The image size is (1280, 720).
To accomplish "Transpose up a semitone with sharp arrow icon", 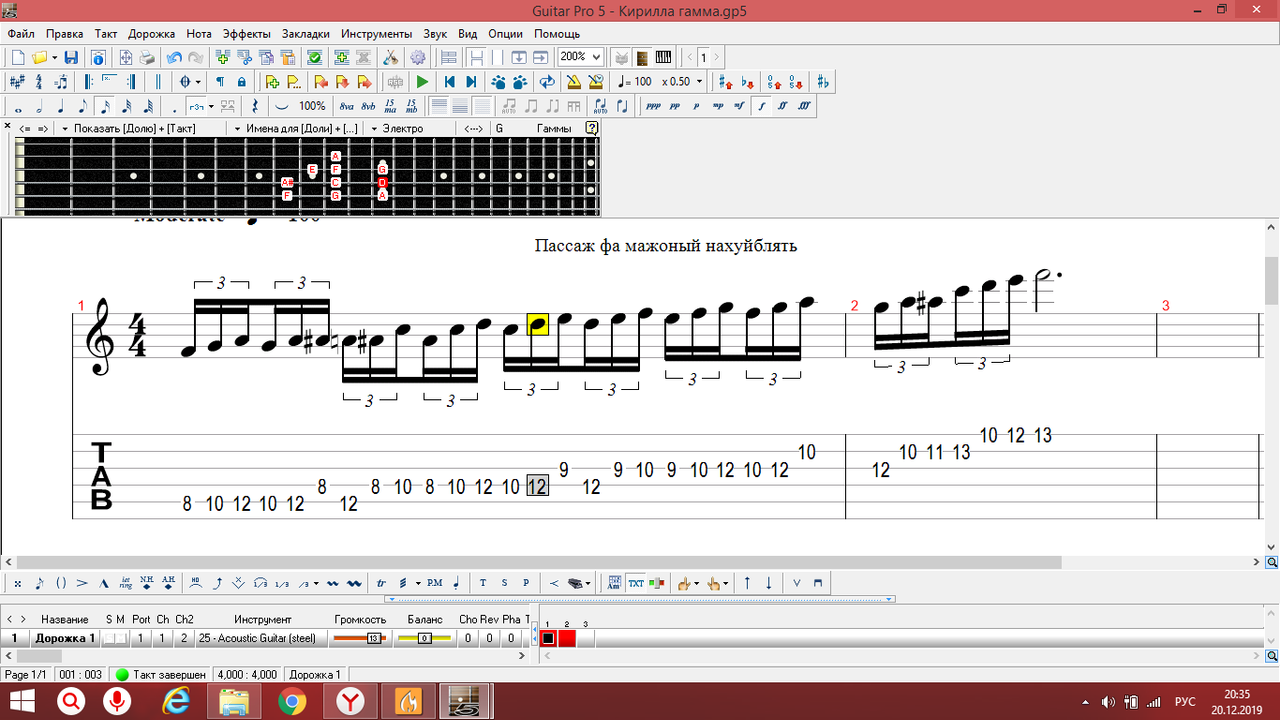I will 725,81.
